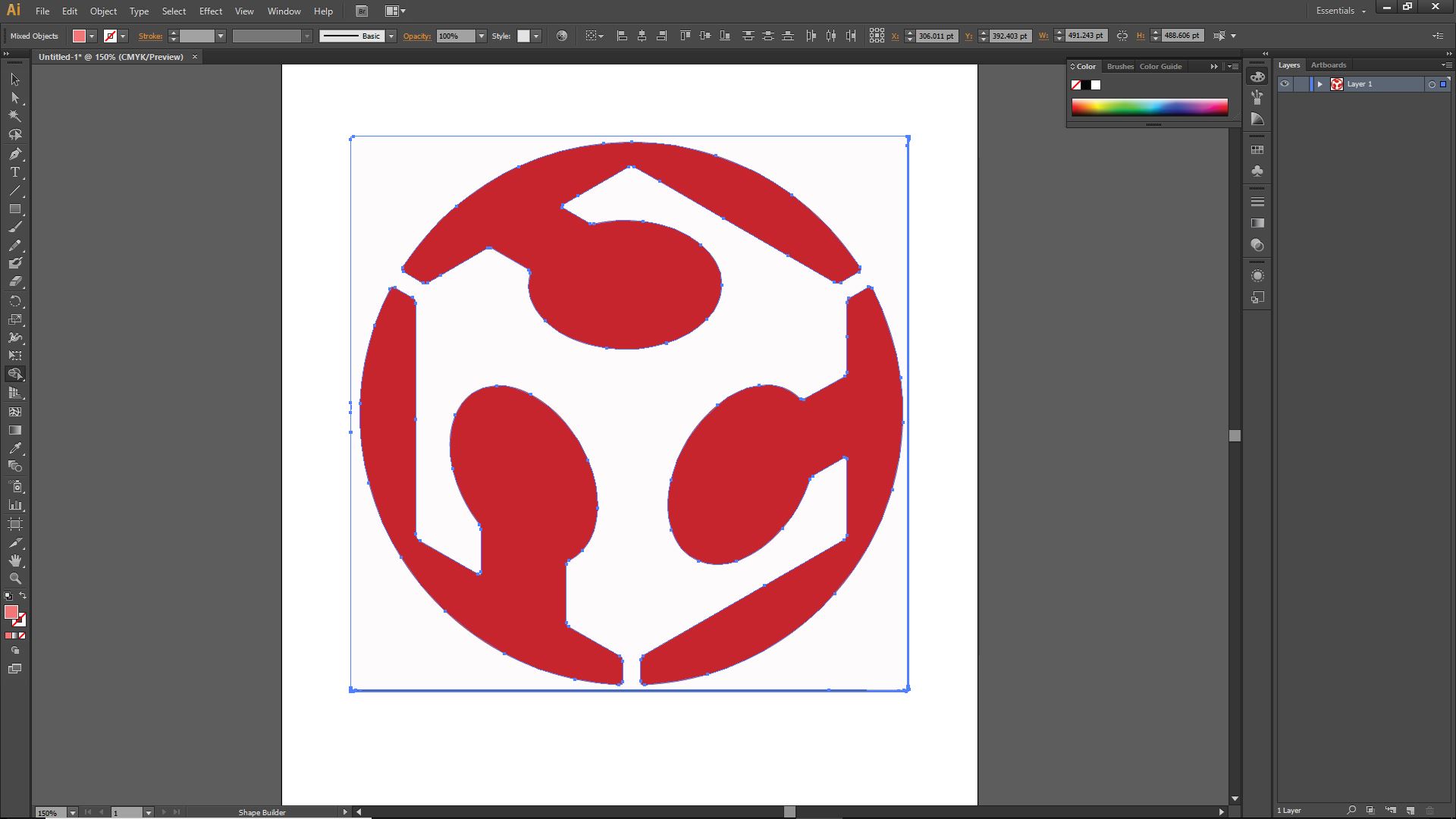Toggle constrain width and height proportions

click(x=1122, y=36)
